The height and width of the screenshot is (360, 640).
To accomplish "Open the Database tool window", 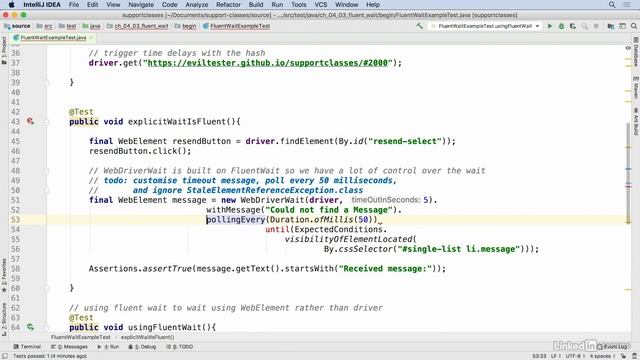I will pos(636,51).
